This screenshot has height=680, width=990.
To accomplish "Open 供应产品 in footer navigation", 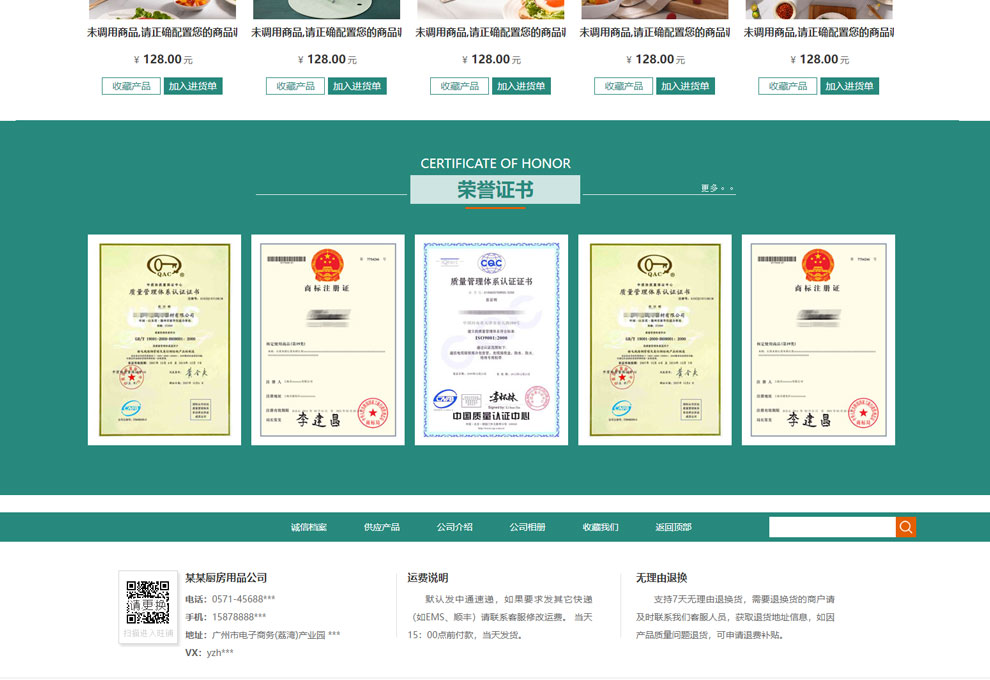I will coord(382,527).
